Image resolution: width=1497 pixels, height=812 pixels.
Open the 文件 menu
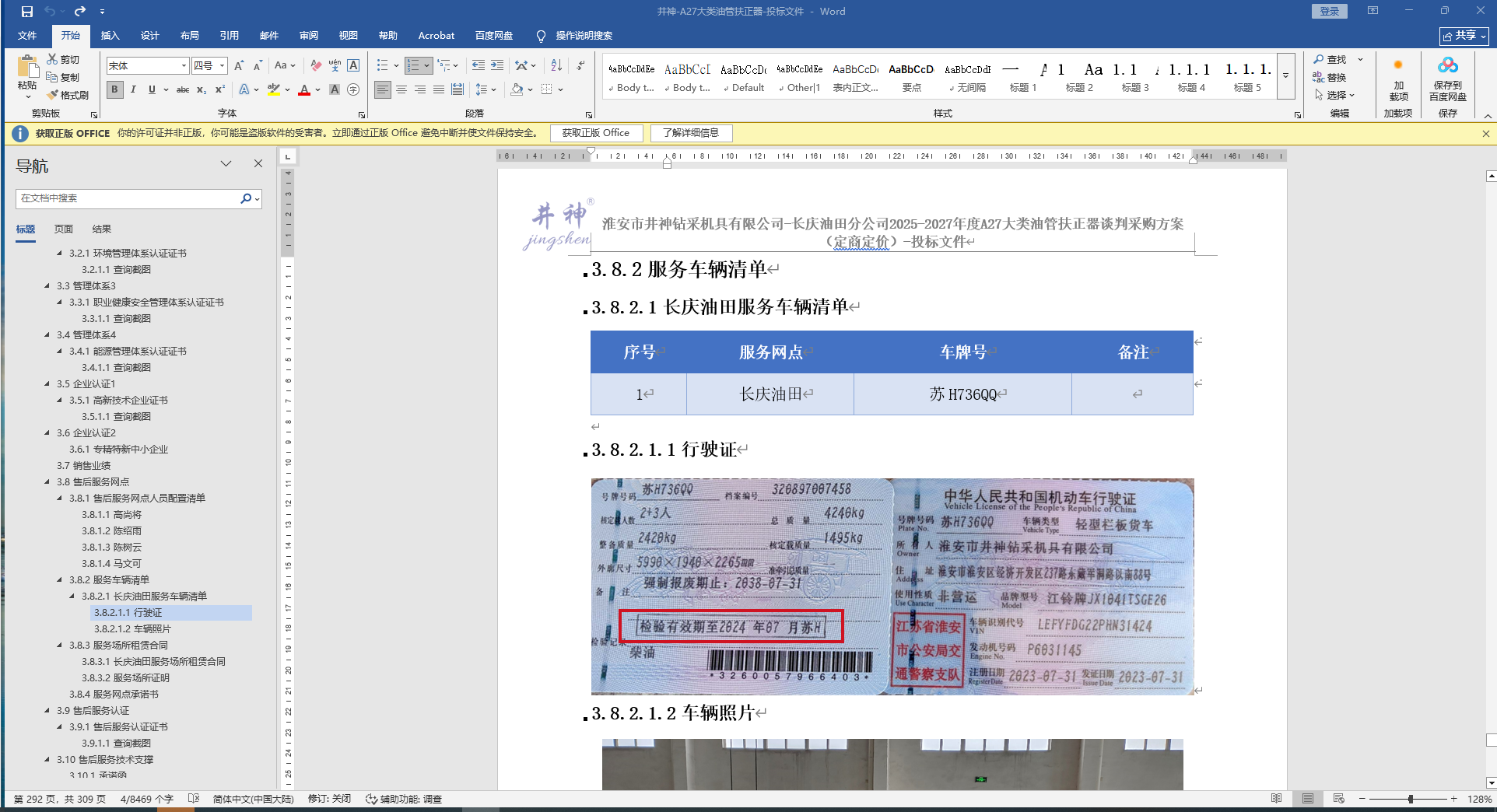pyautogui.click(x=27, y=36)
